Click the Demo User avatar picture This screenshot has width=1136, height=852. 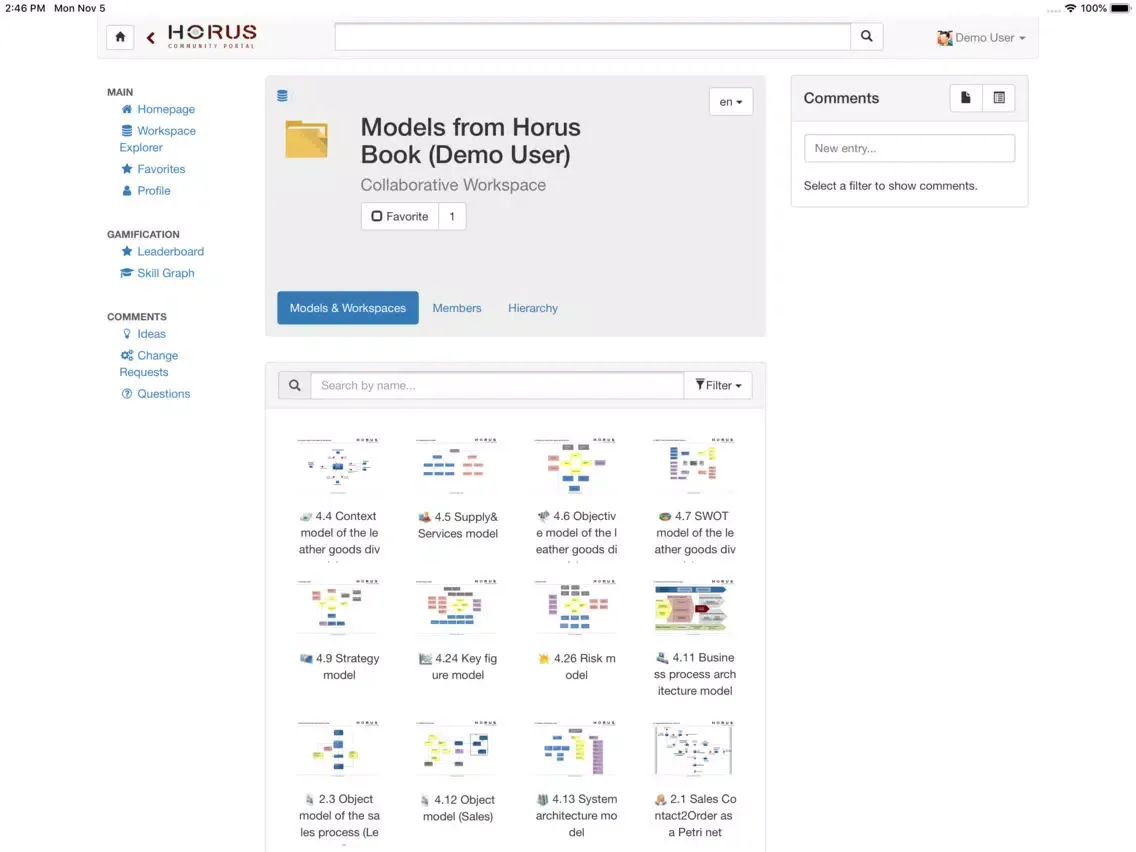(x=944, y=38)
